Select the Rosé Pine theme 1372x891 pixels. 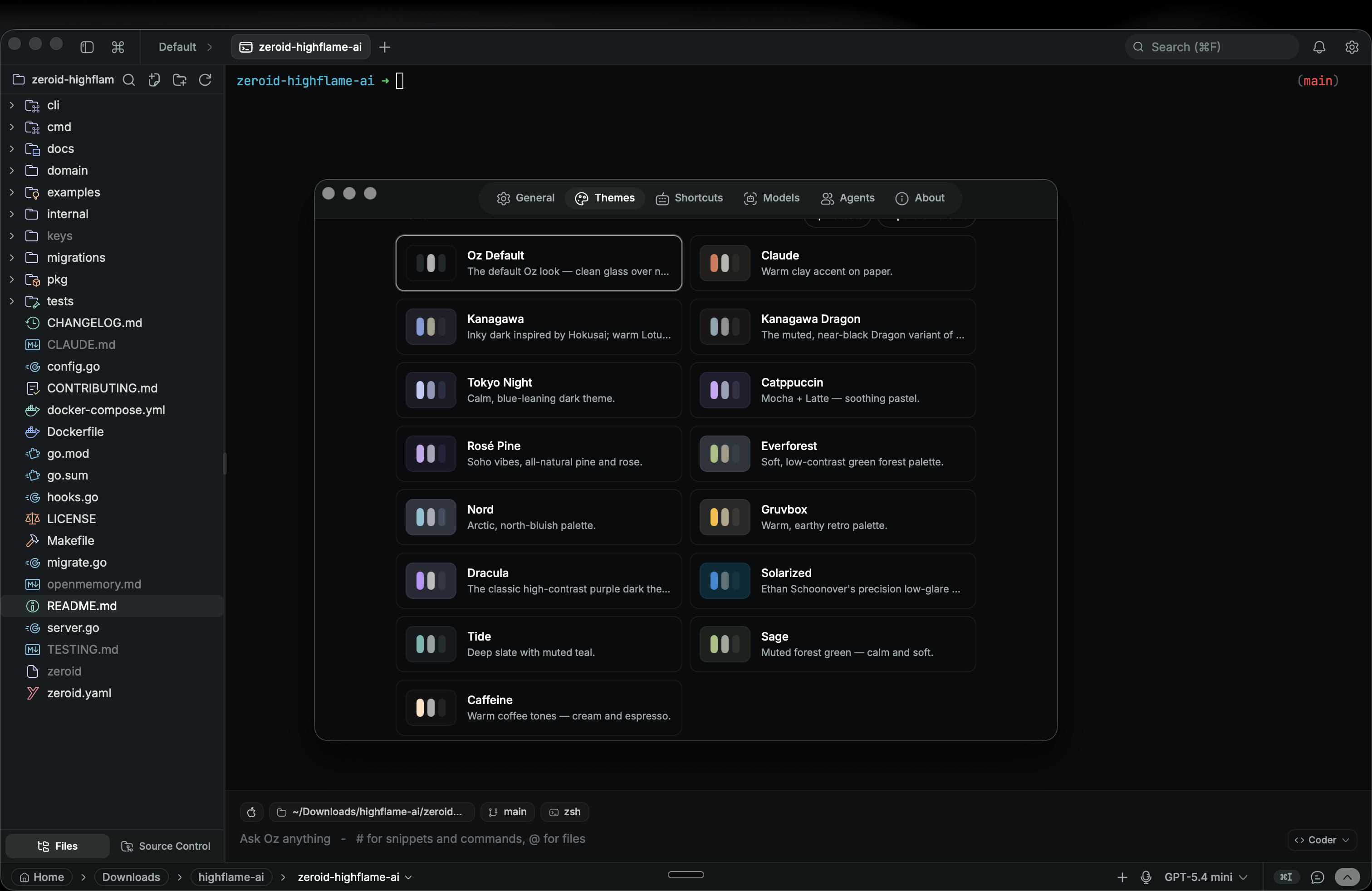[x=539, y=454]
